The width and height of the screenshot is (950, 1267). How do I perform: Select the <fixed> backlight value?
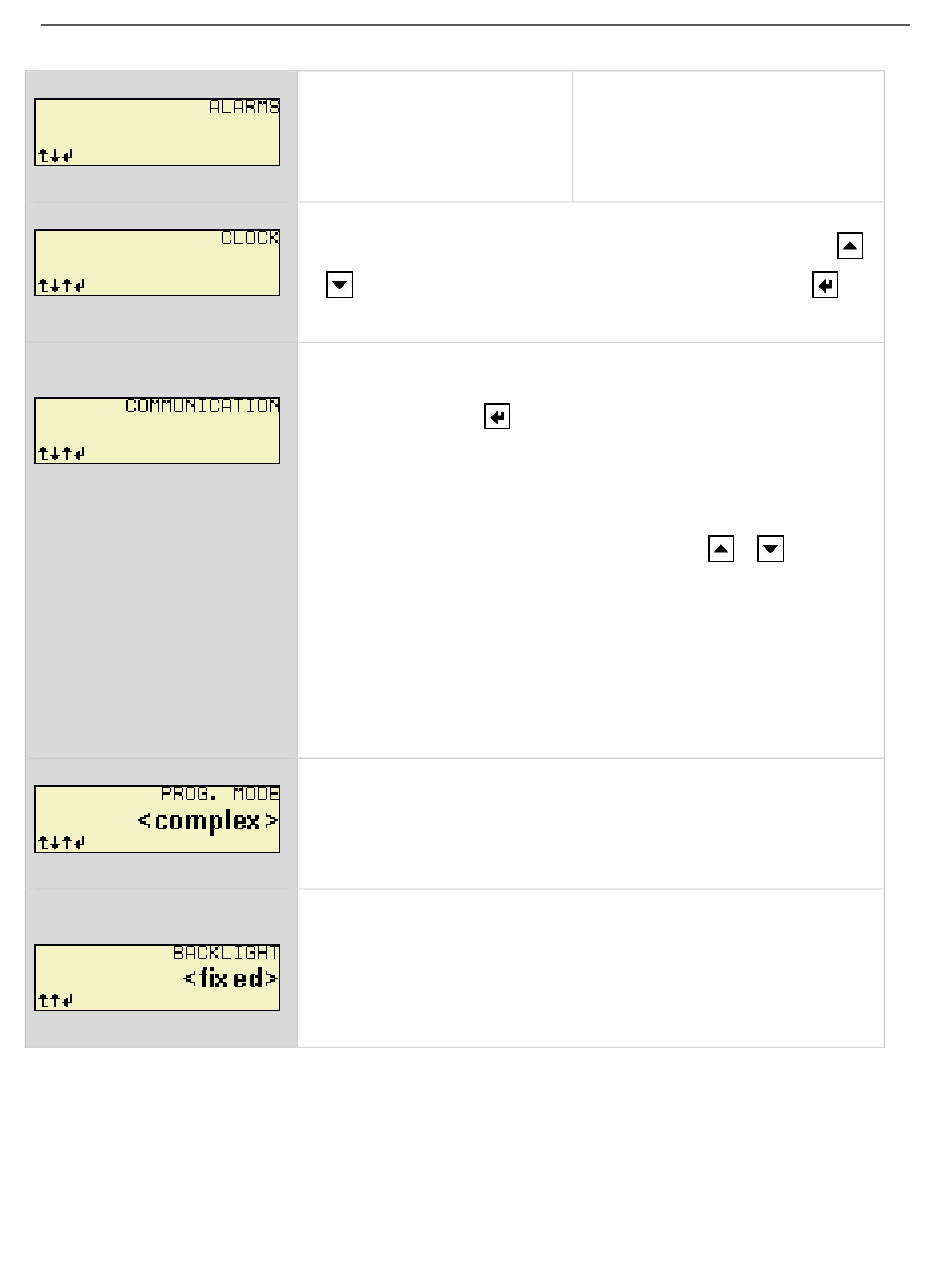coord(231,978)
